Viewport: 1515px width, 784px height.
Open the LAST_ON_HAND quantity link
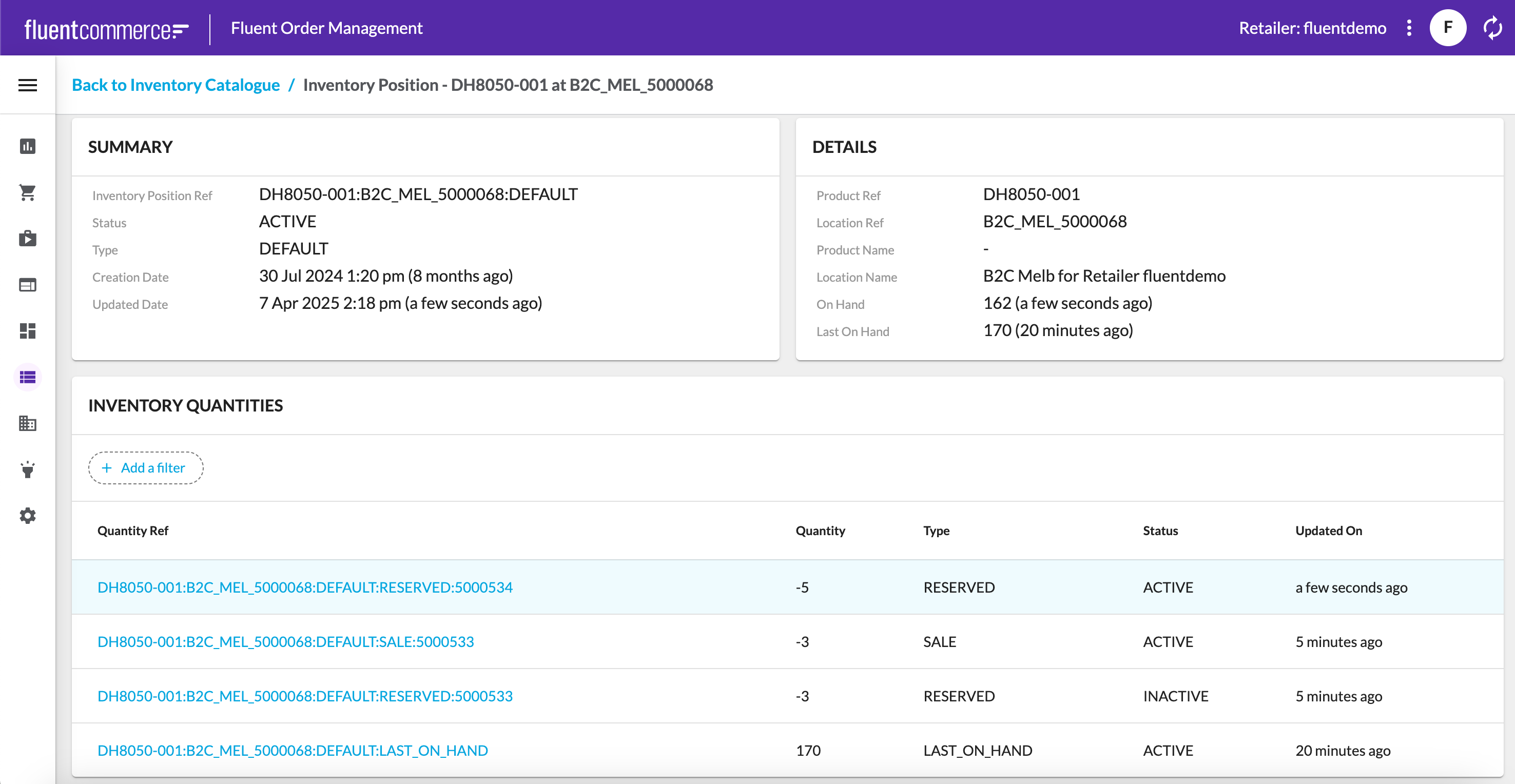point(293,750)
